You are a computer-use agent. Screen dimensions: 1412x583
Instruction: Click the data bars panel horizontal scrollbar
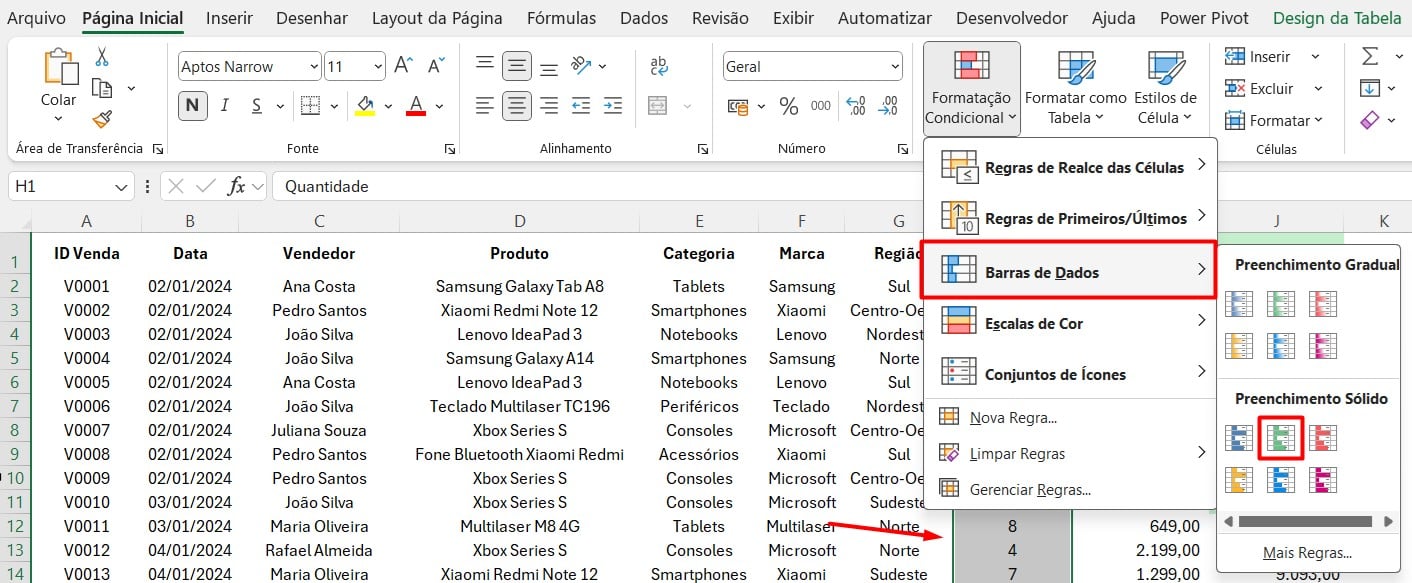[x=1305, y=521]
